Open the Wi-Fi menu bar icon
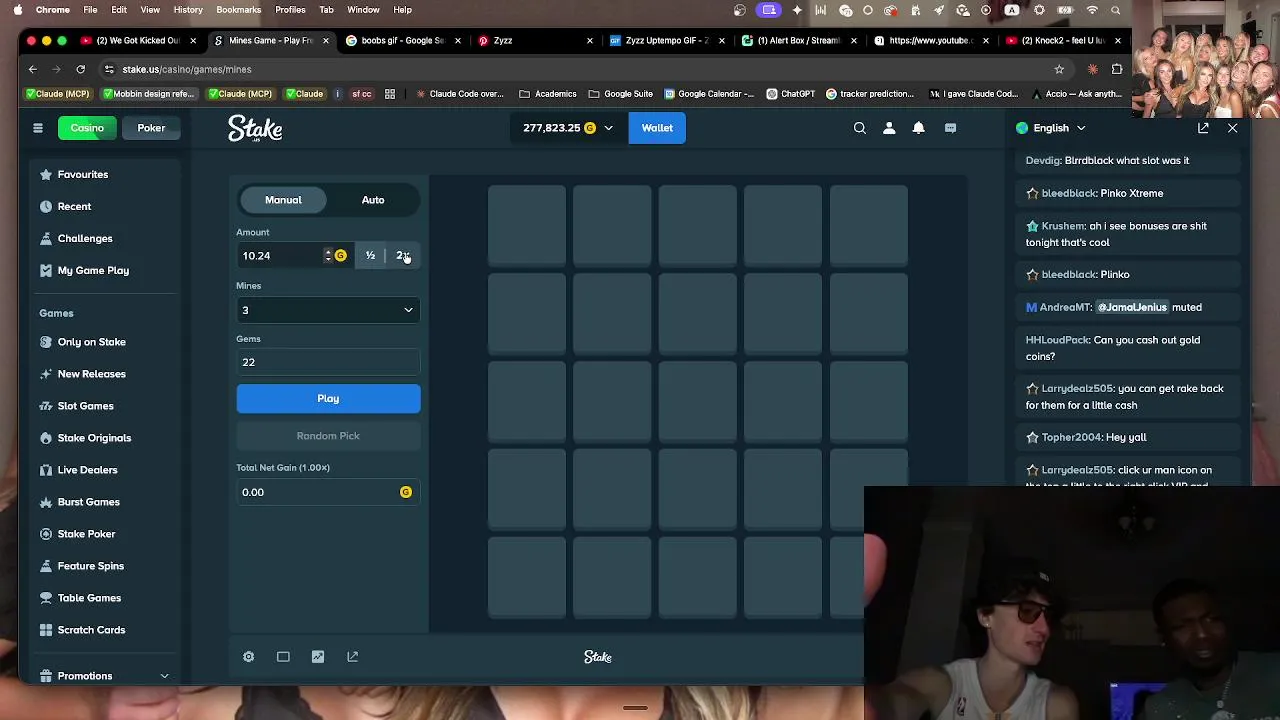Image resolution: width=1280 pixels, height=720 pixels. tap(1092, 10)
